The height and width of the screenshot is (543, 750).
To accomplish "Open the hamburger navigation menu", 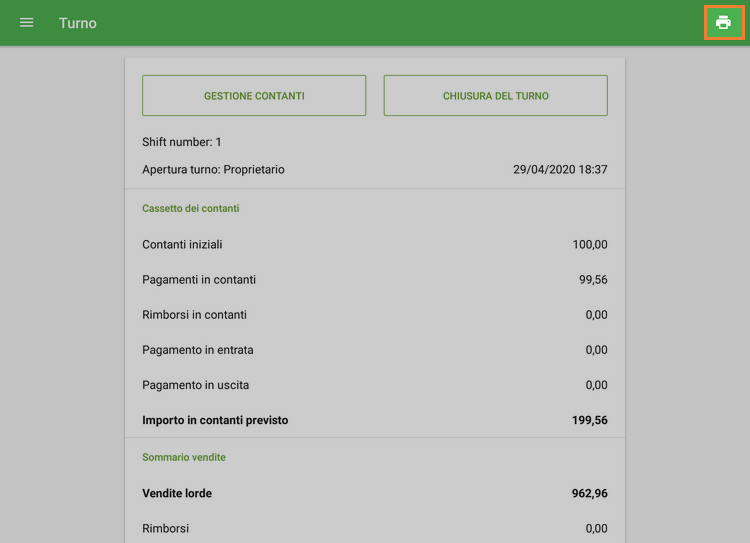I will (27, 22).
